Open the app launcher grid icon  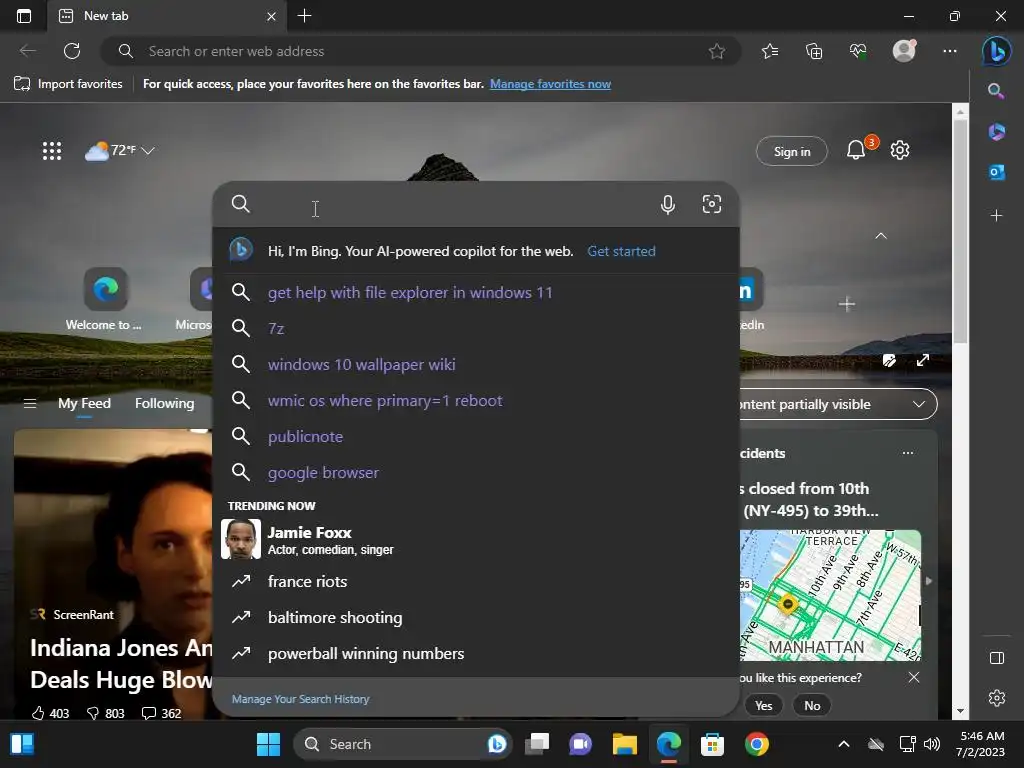[52, 151]
